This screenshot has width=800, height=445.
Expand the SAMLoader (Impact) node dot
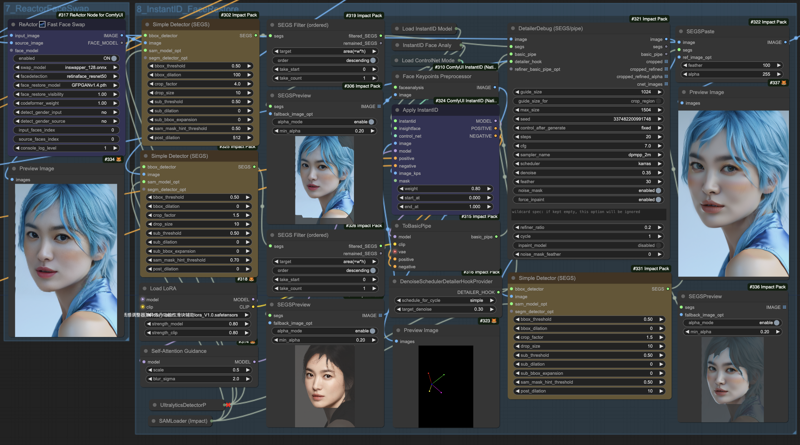click(153, 421)
